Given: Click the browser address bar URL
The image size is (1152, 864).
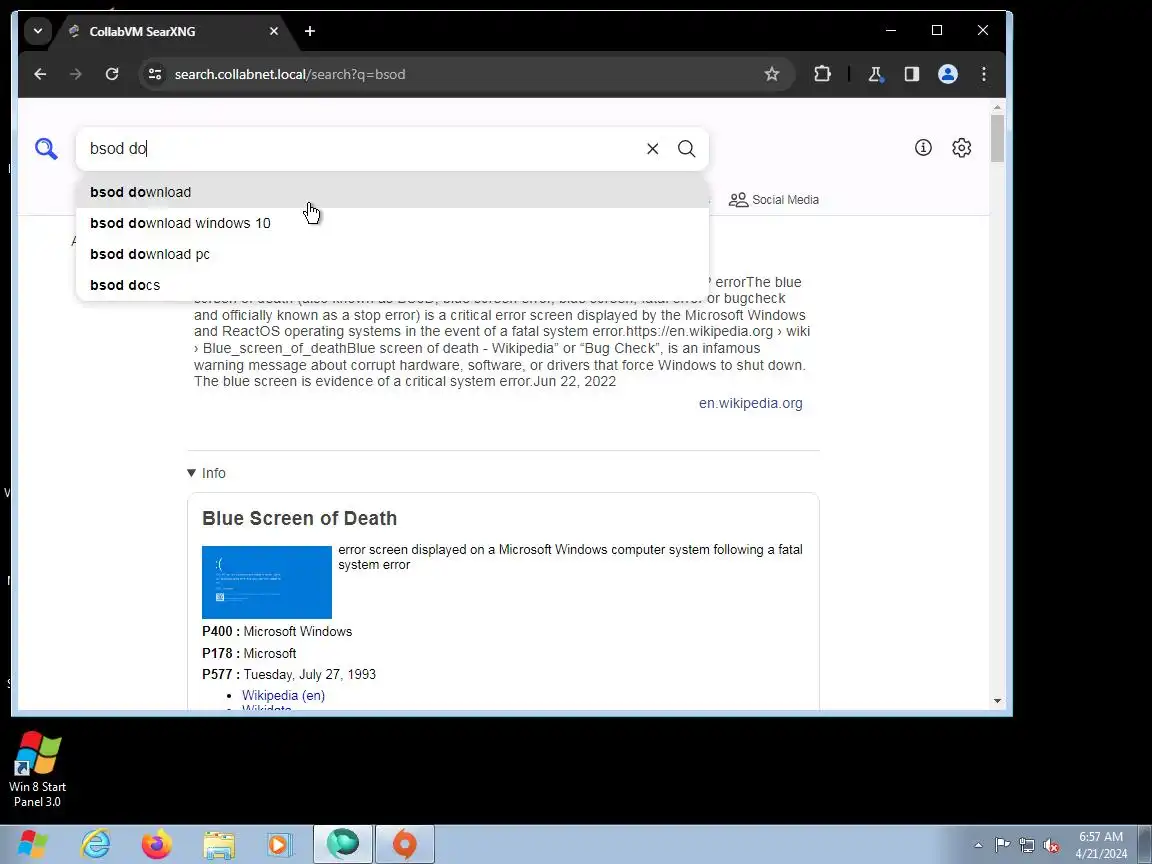Looking at the screenshot, I should coord(289,74).
